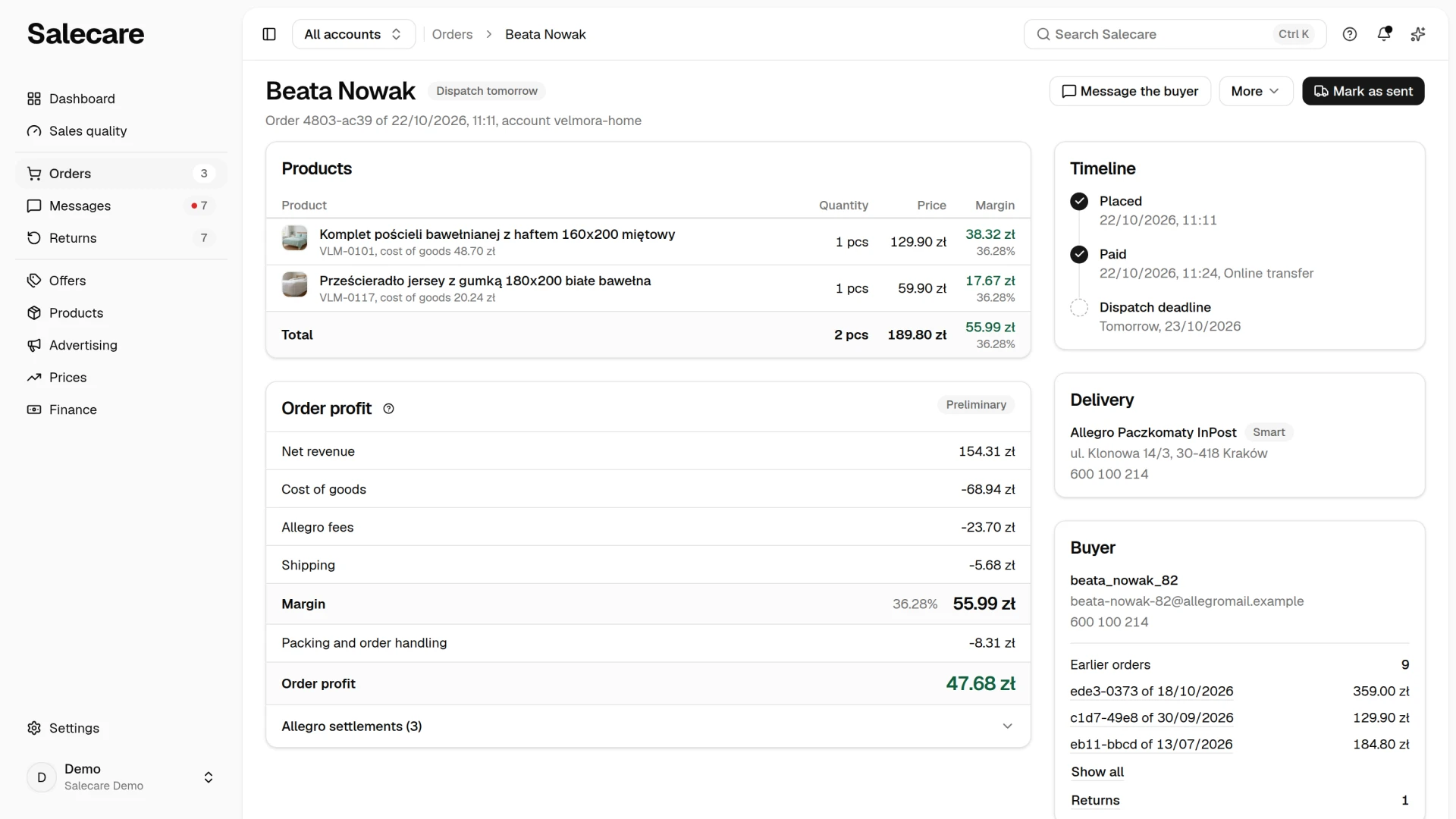Open the Demo account switcher
Screen dimensions: 1456x819
point(121,777)
